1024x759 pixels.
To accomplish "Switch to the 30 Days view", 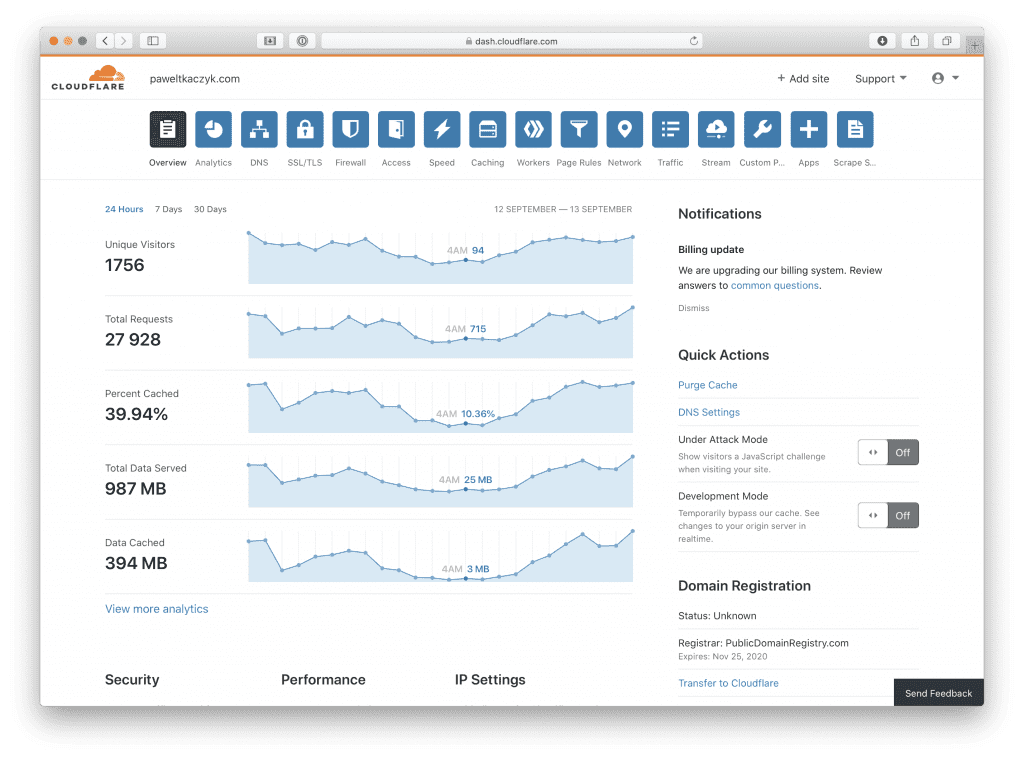I will pos(210,209).
